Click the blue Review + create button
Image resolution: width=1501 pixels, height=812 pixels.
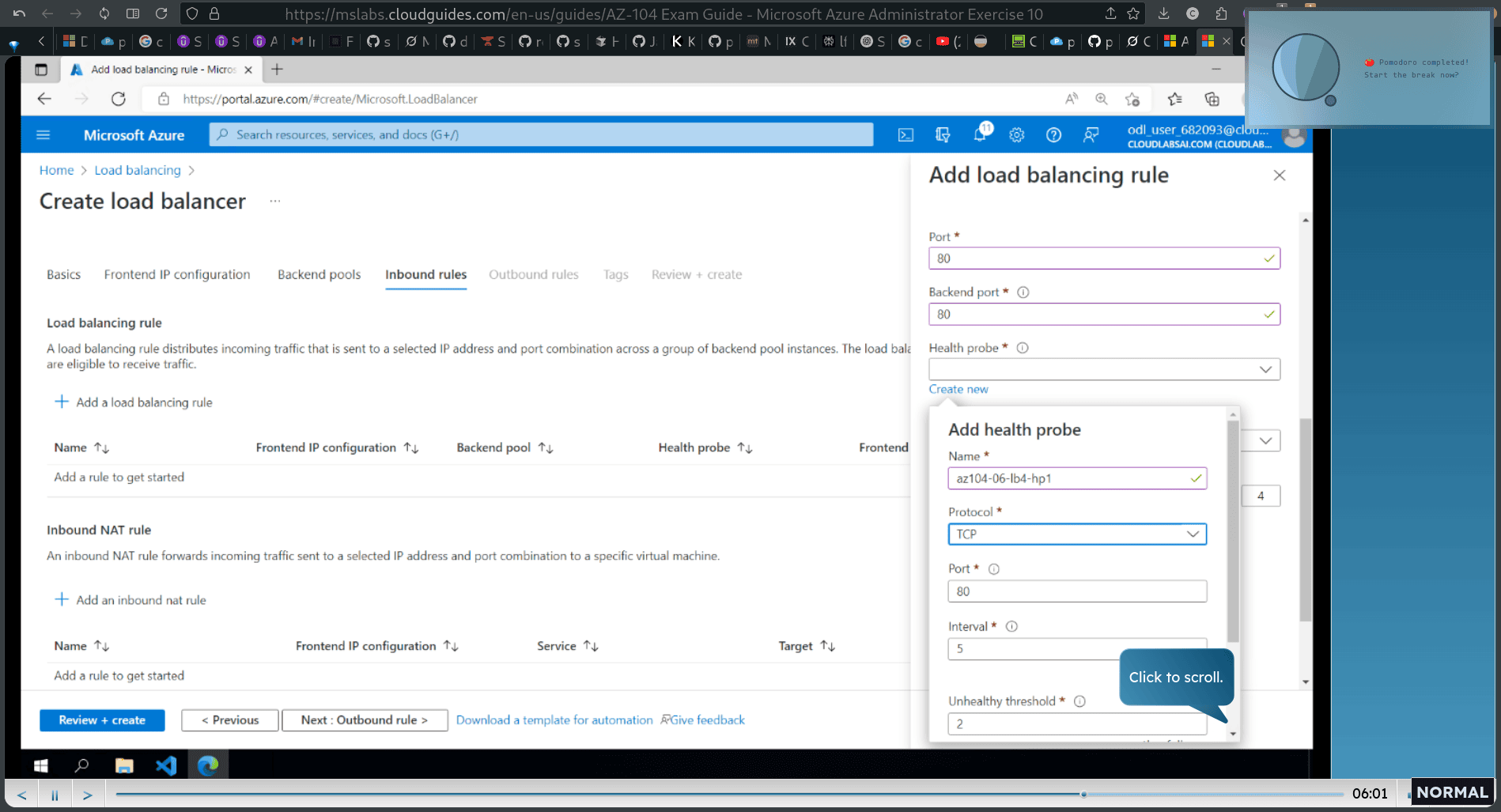point(102,720)
